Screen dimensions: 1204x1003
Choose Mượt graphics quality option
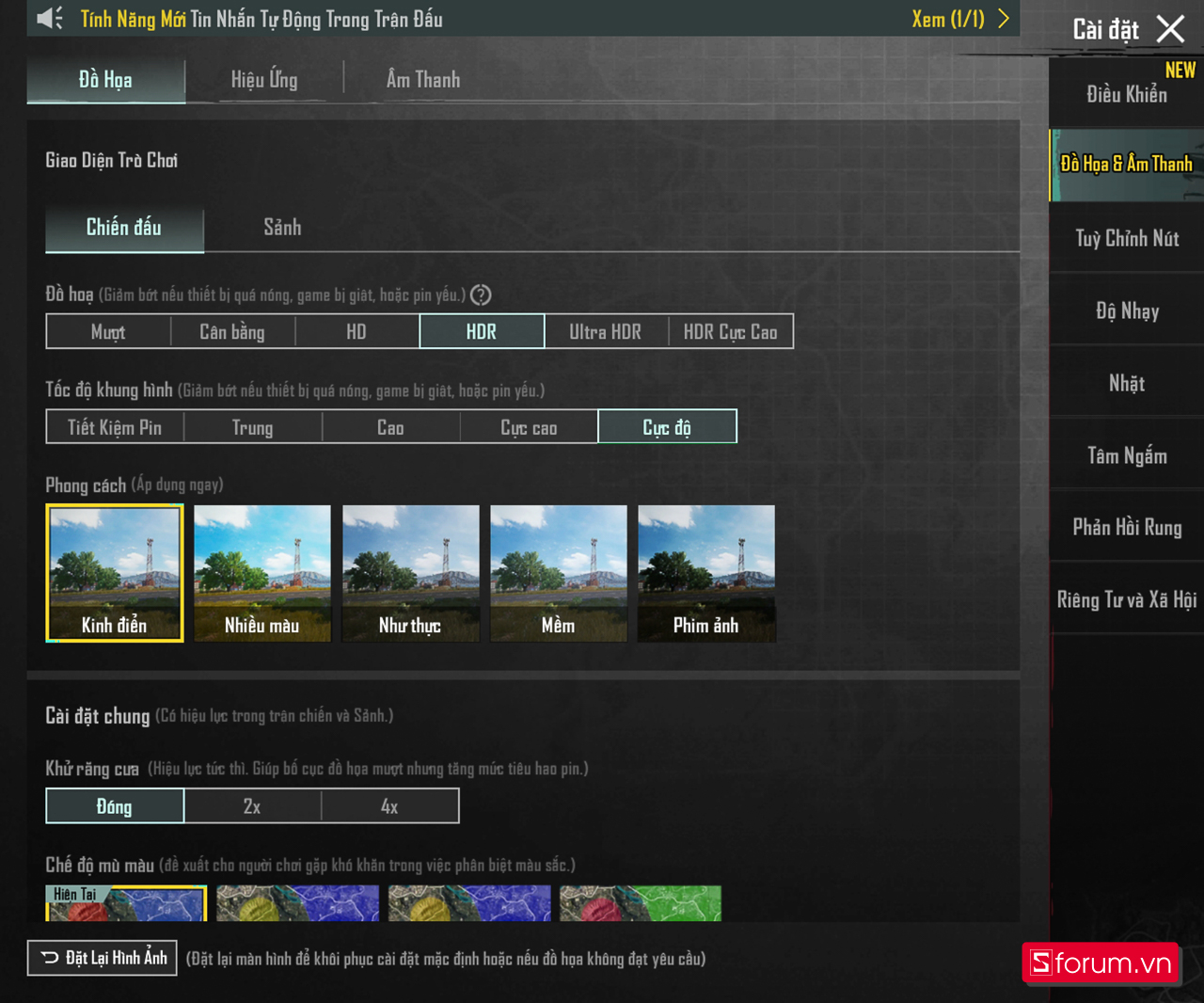coord(108,332)
